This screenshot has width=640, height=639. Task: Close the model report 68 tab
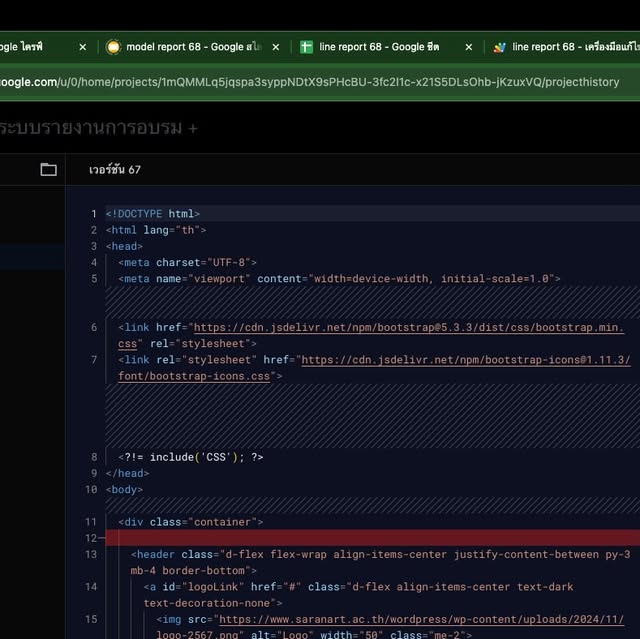coord(276,47)
